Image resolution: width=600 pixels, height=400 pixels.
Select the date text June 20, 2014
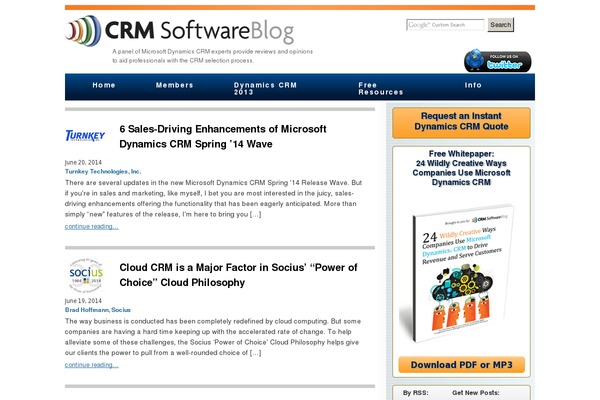(x=83, y=162)
